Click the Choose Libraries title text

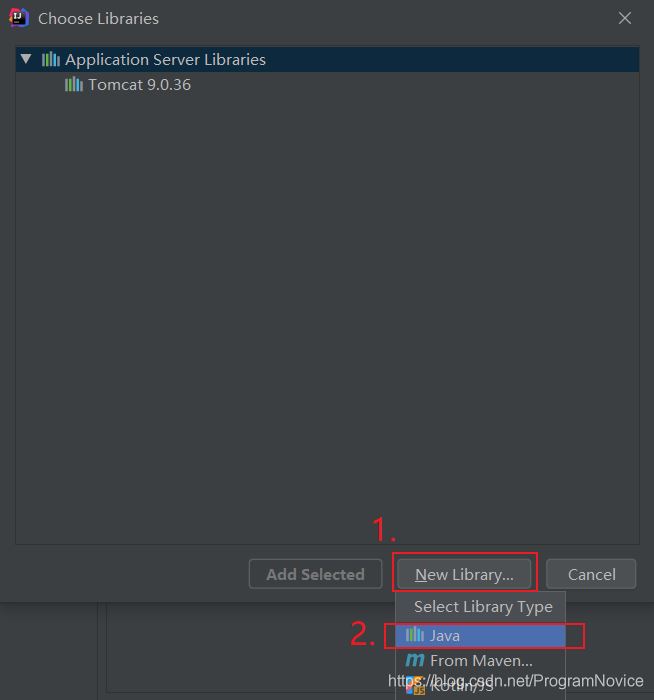click(x=98, y=18)
